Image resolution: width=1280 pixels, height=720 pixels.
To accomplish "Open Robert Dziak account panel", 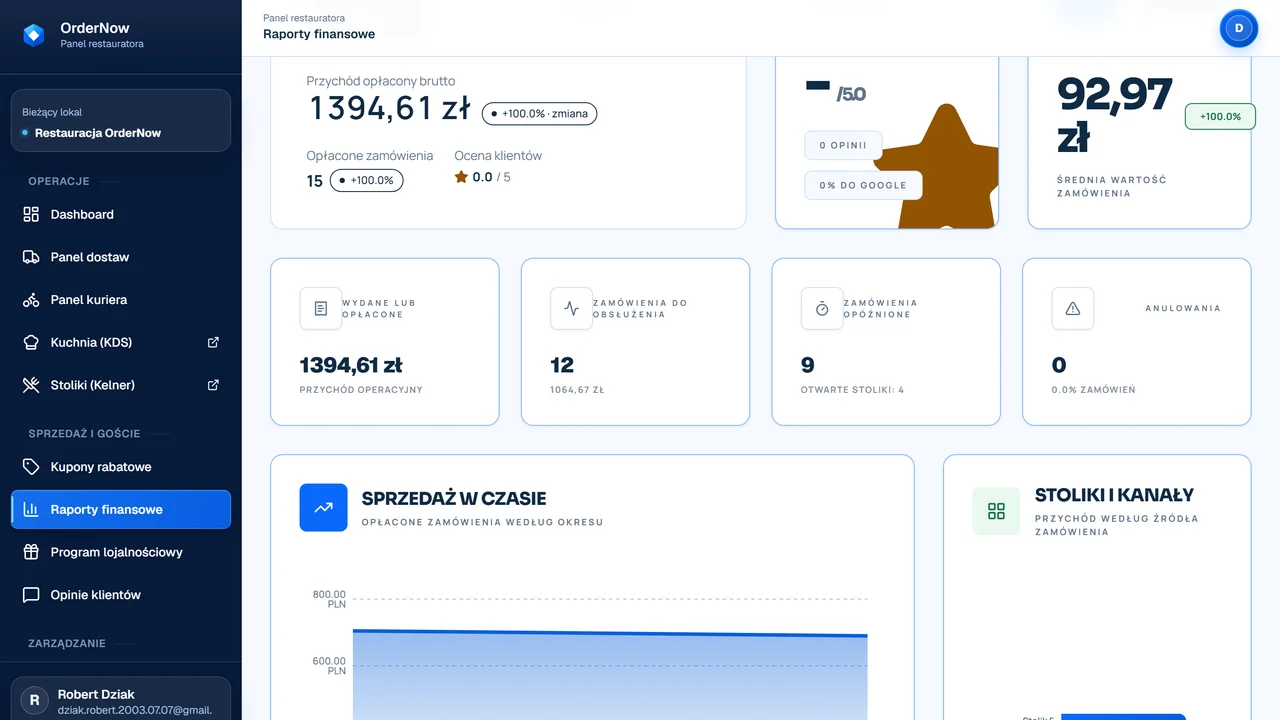I will click(121, 700).
